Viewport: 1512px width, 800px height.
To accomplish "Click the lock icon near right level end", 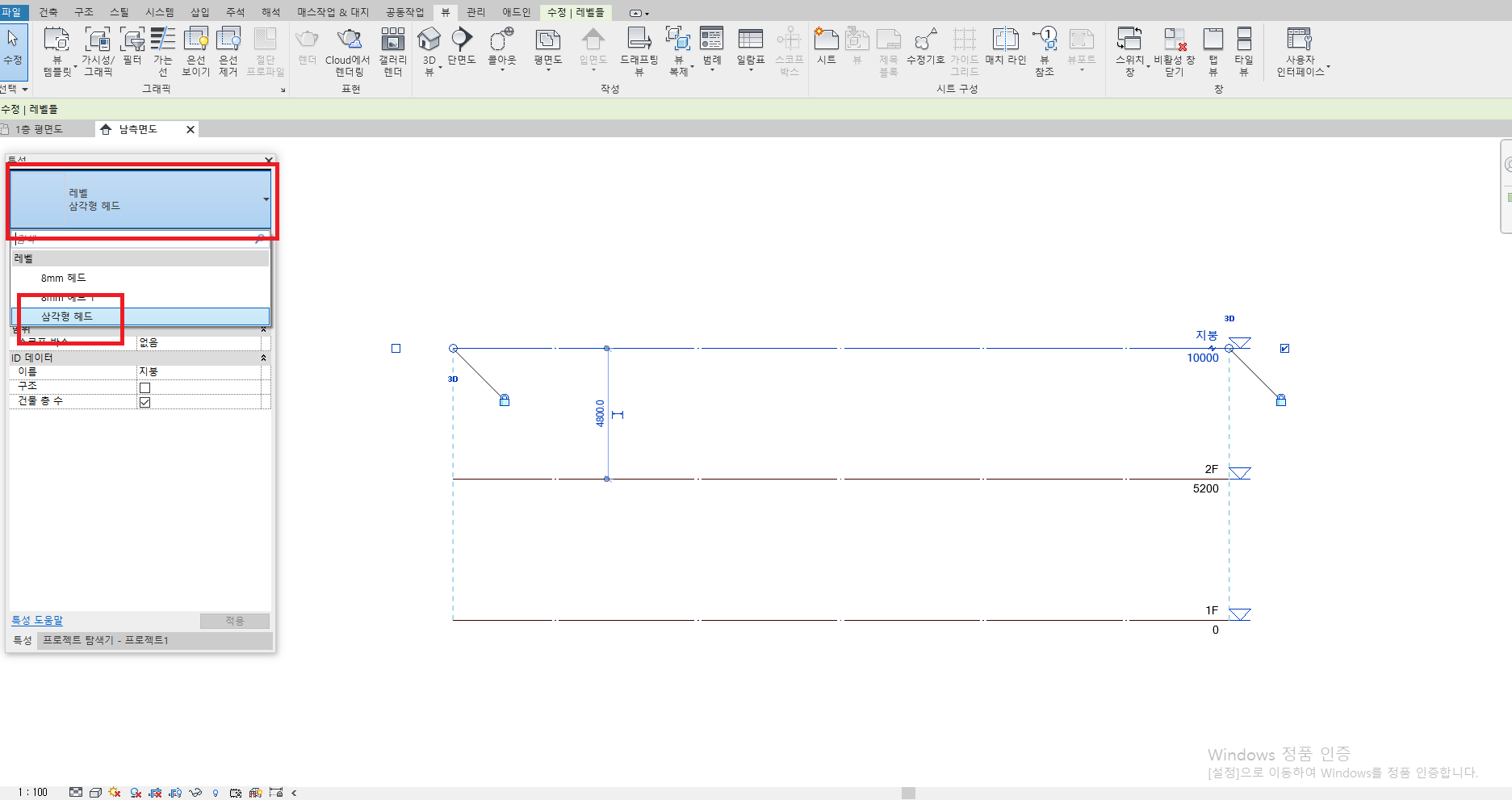I will click(x=1281, y=400).
